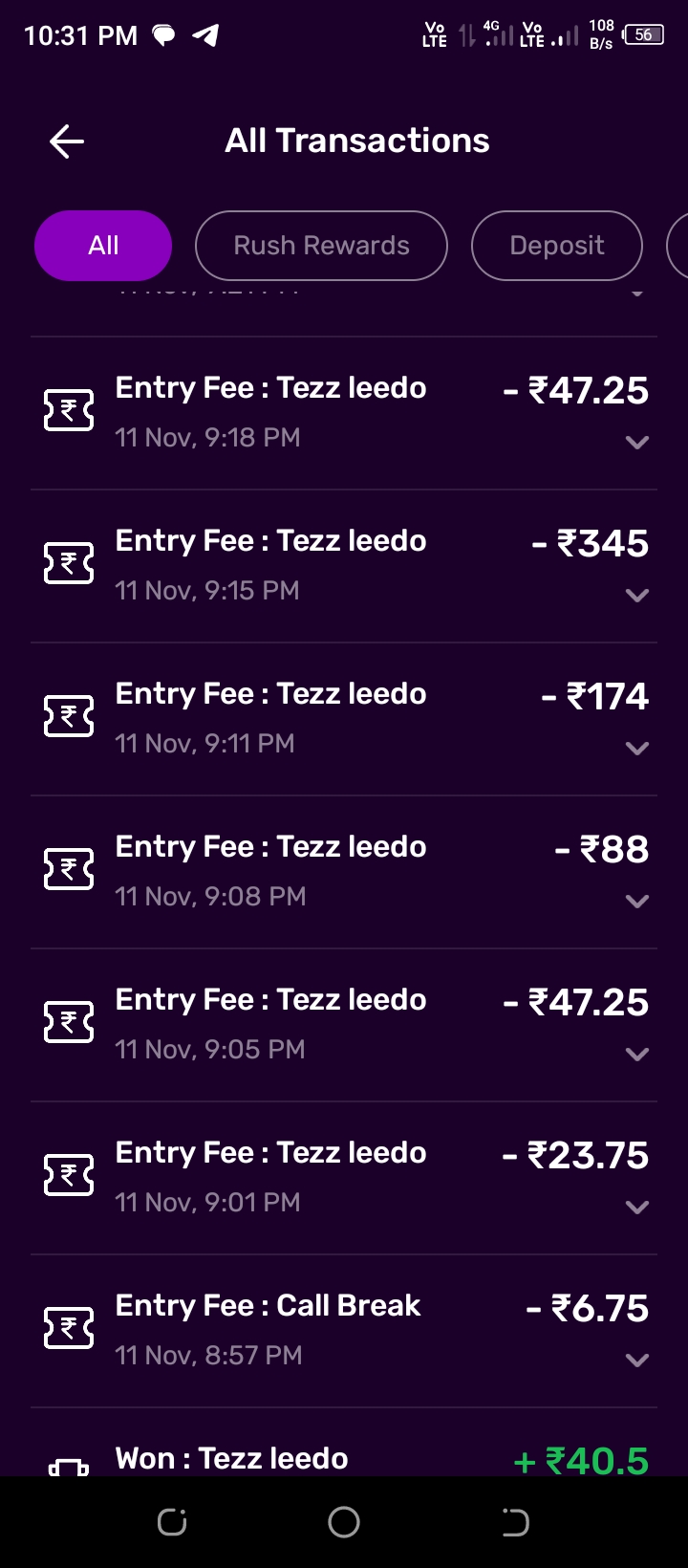Image resolution: width=688 pixels, height=1568 pixels.
Task: Tap ticket icon for 9:18 PM entry fee
Action: [x=69, y=411]
